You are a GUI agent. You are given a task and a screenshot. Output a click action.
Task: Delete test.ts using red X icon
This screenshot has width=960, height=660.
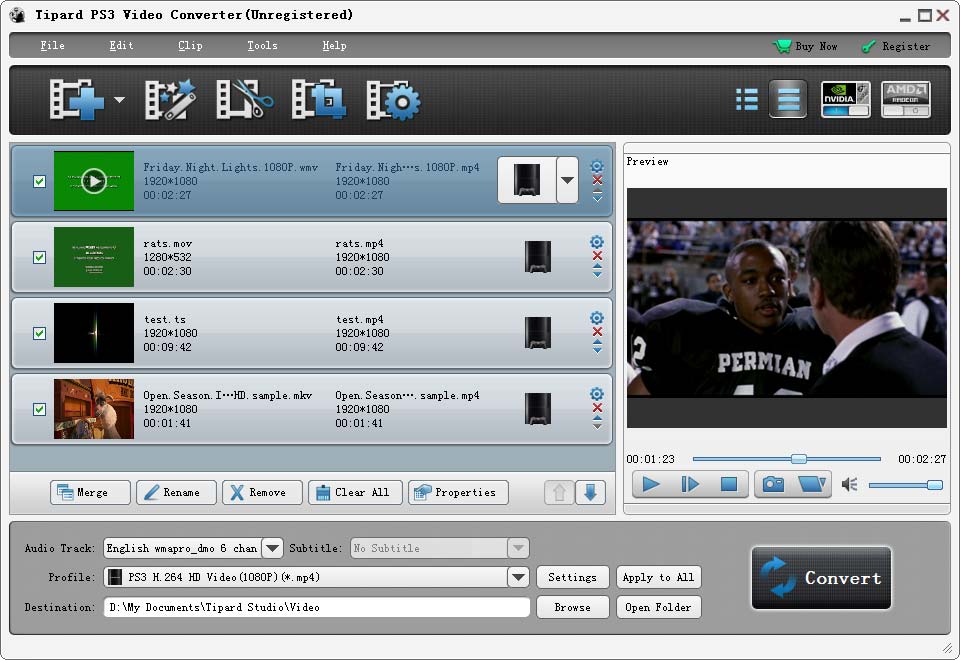[x=597, y=332]
